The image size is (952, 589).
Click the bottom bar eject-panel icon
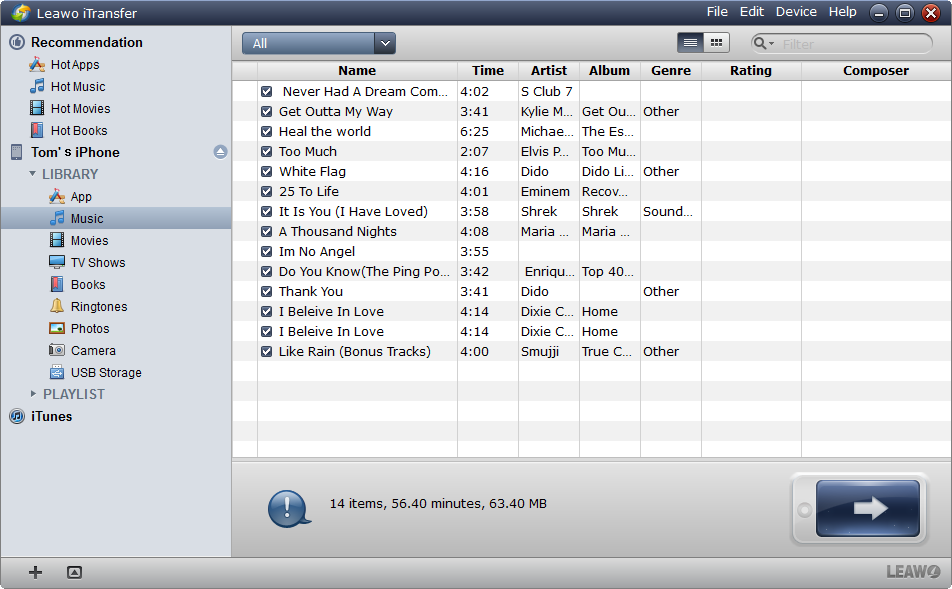point(74,572)
